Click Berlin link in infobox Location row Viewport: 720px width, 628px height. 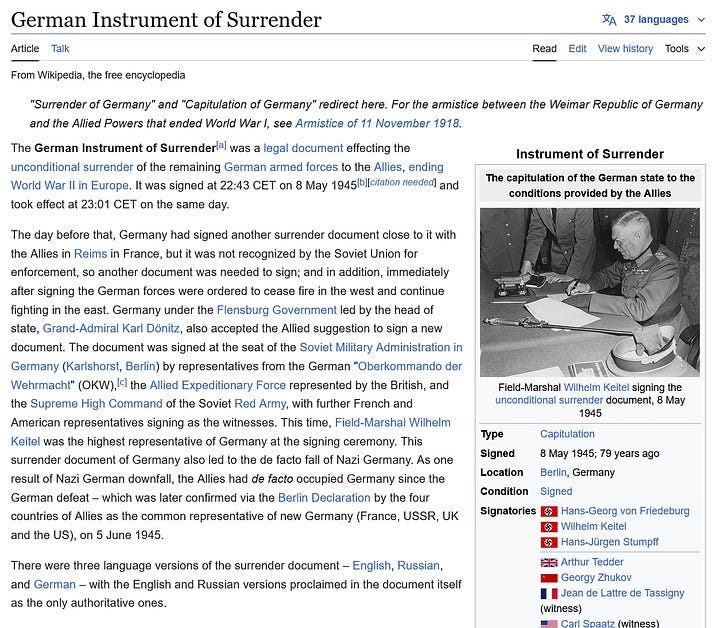[553, 473]
